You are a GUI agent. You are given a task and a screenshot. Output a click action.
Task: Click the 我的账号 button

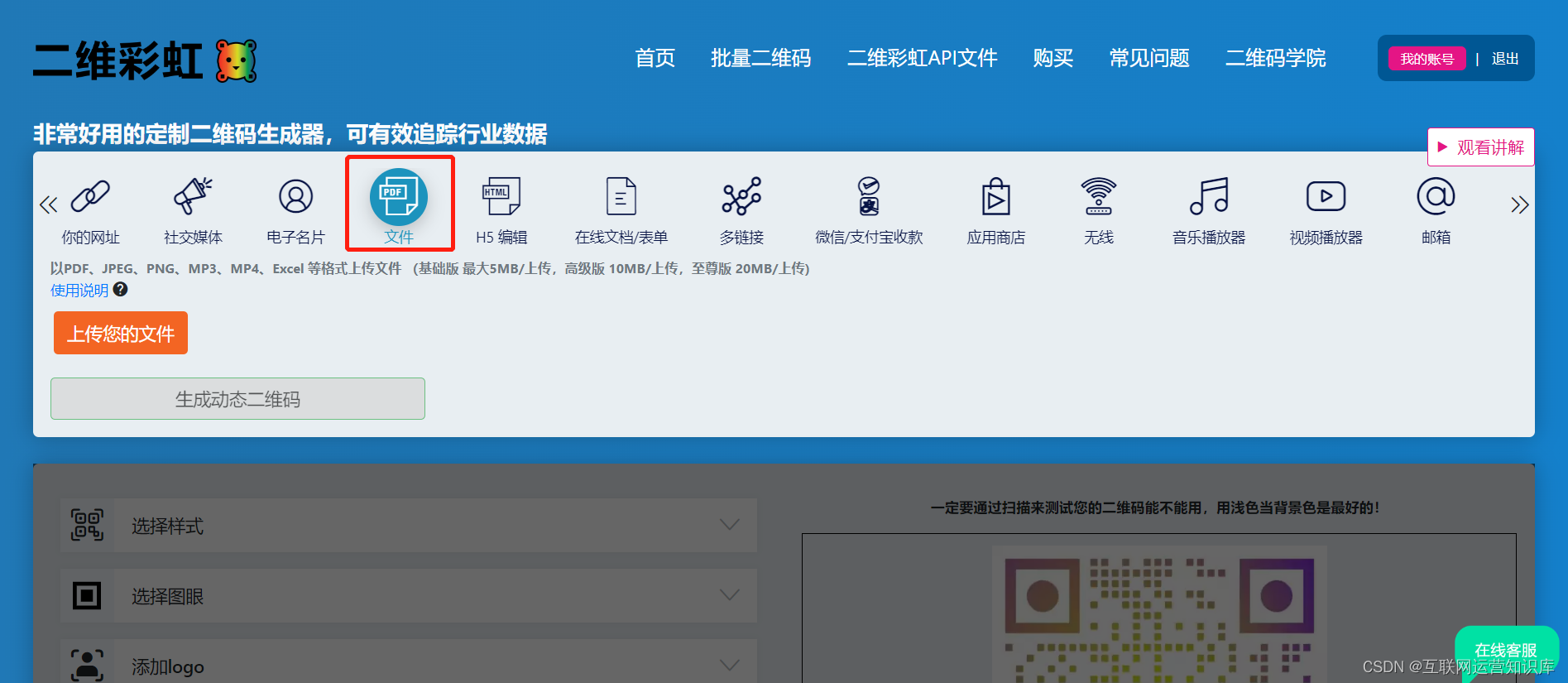(1427, 59)
